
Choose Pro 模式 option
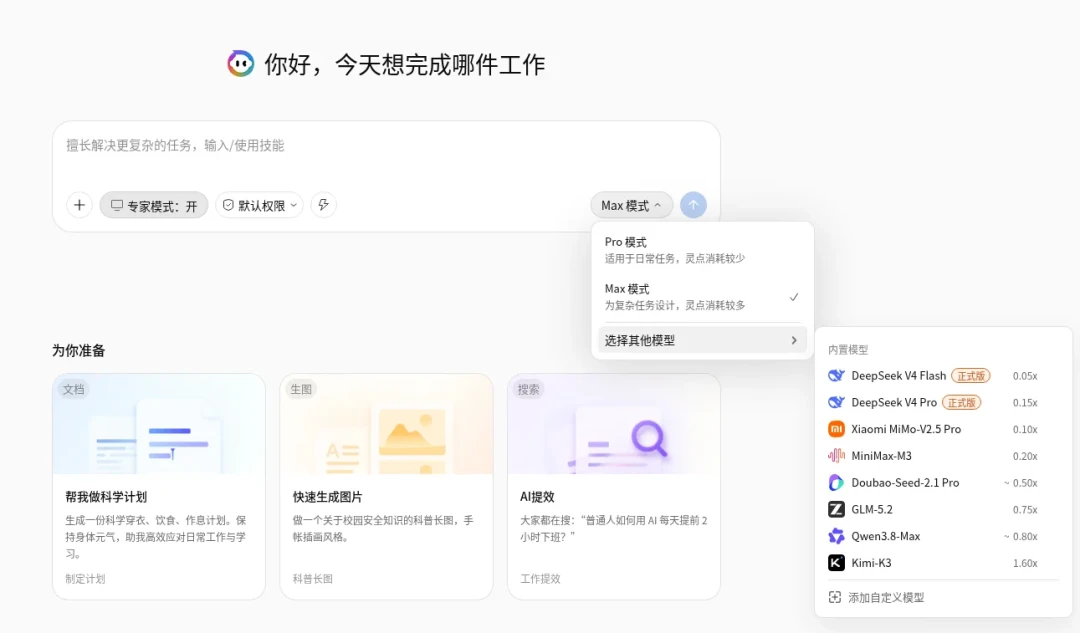pyautogui.click(x=702, y=250)
